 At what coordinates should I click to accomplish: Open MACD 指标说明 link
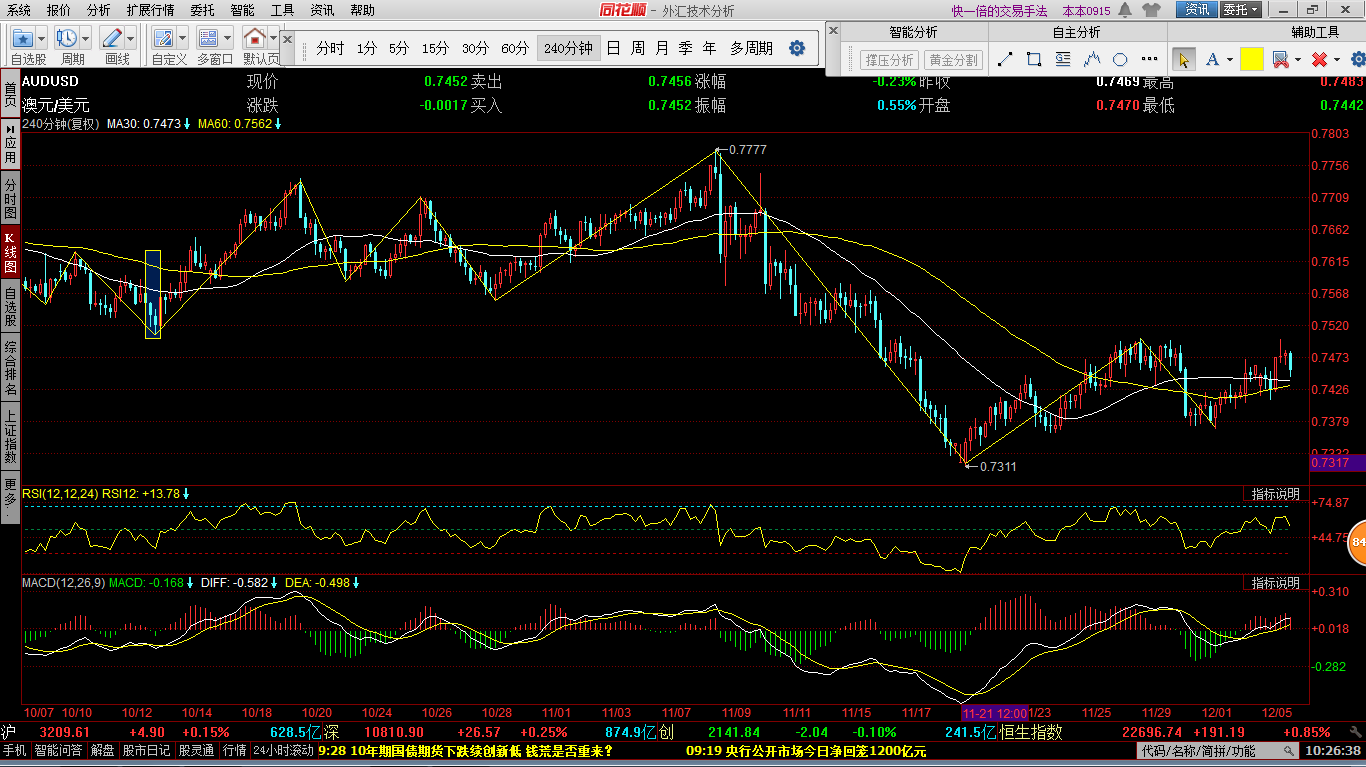1276,583
